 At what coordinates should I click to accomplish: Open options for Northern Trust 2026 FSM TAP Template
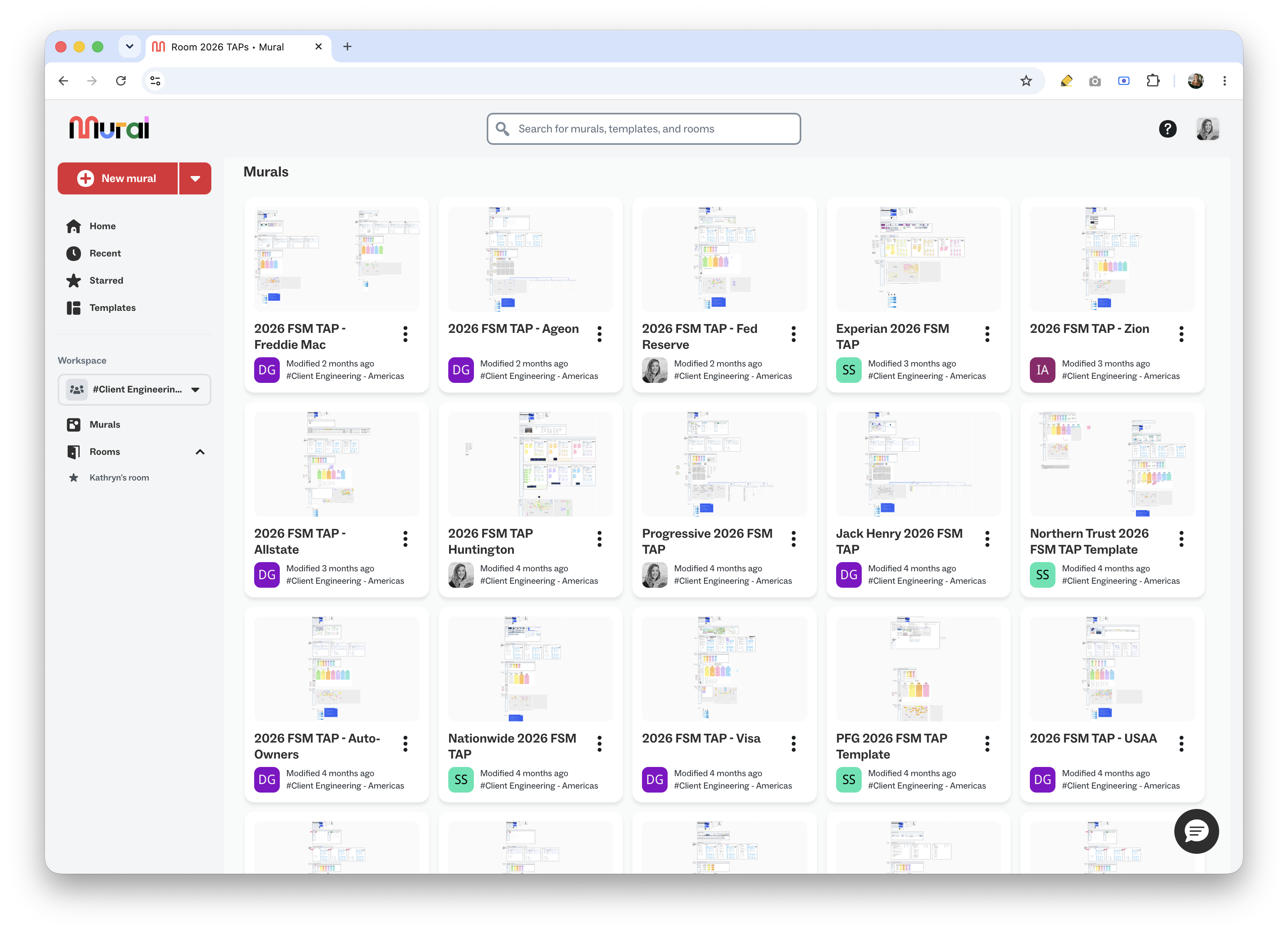pyautogui.click(x=1181, y=539)
